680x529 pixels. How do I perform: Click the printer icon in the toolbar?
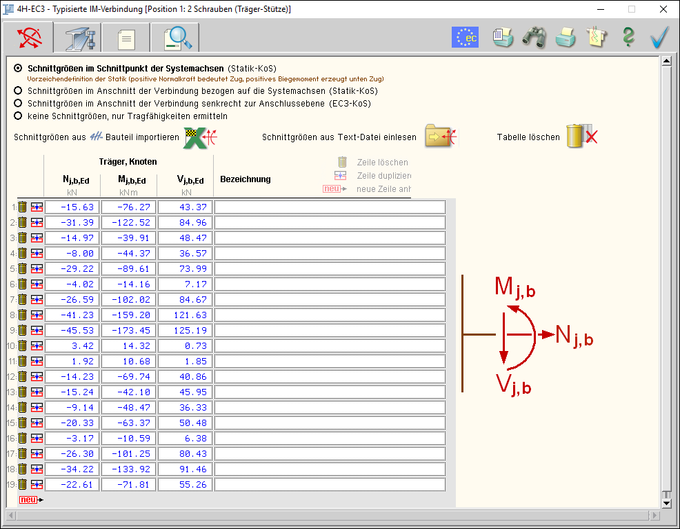[x=566, y=38]
